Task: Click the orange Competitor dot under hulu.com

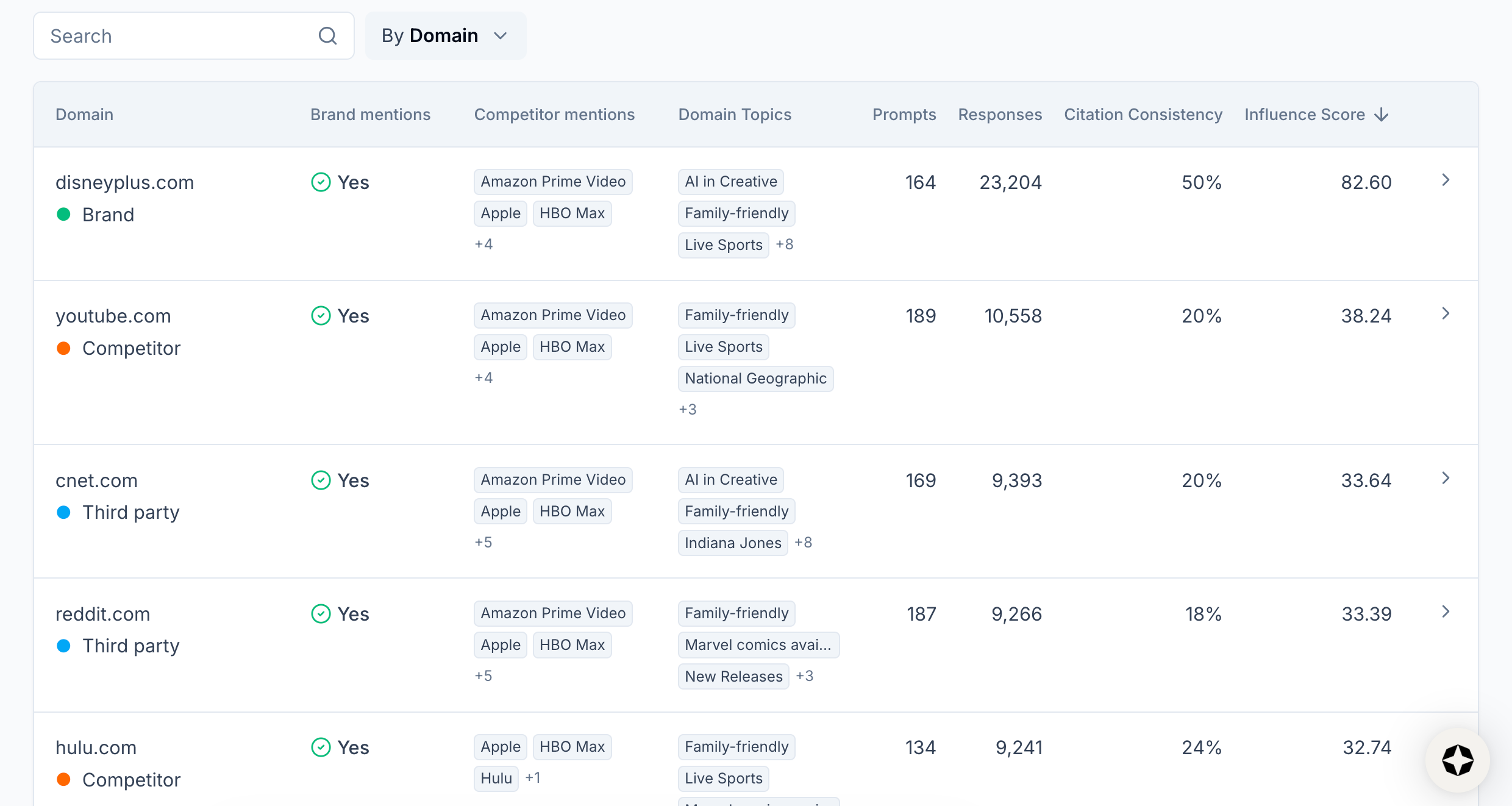Action: (63, 779)
